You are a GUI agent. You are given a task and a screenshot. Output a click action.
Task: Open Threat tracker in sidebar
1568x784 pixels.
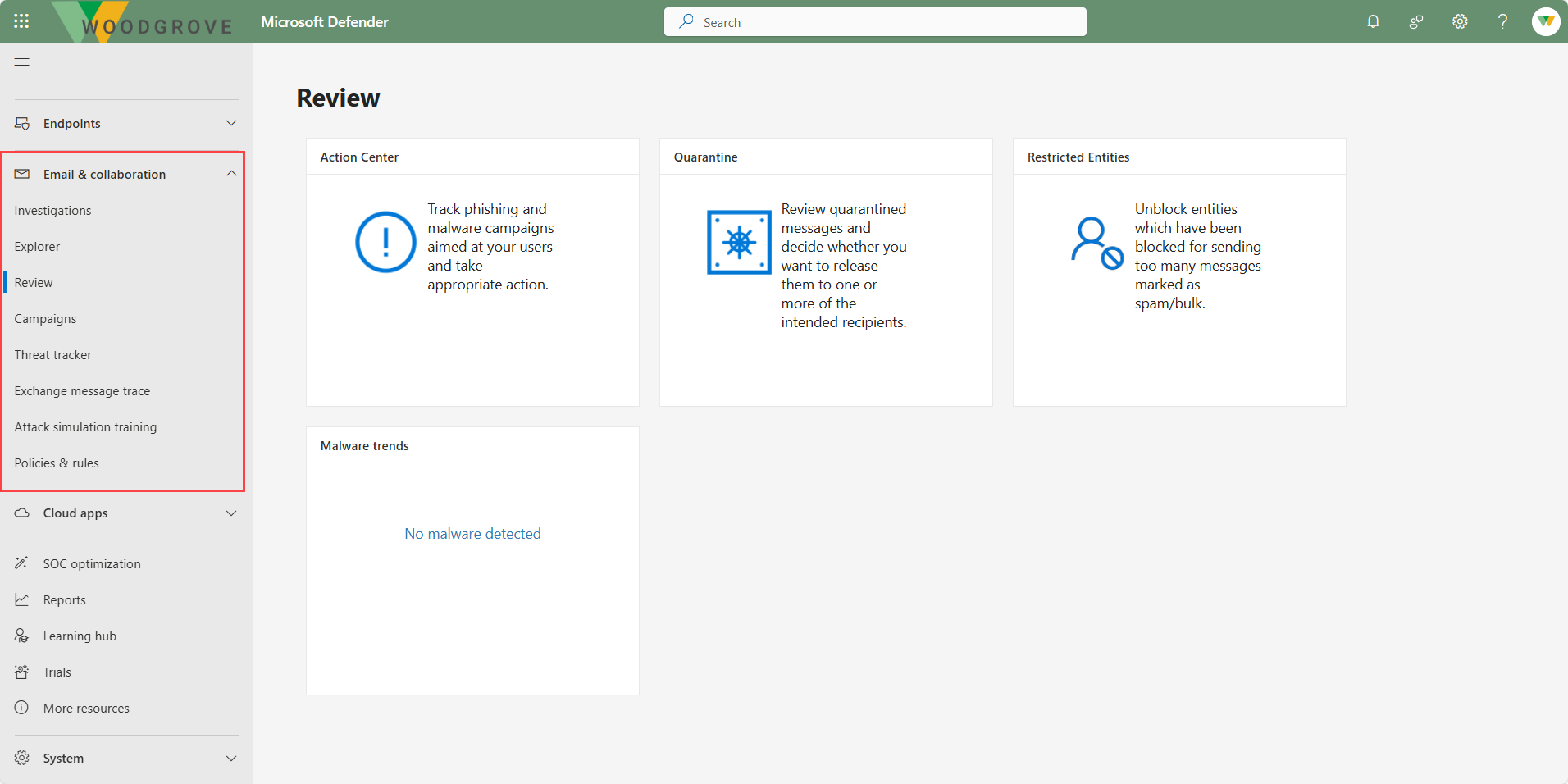[x=53, y=354]
